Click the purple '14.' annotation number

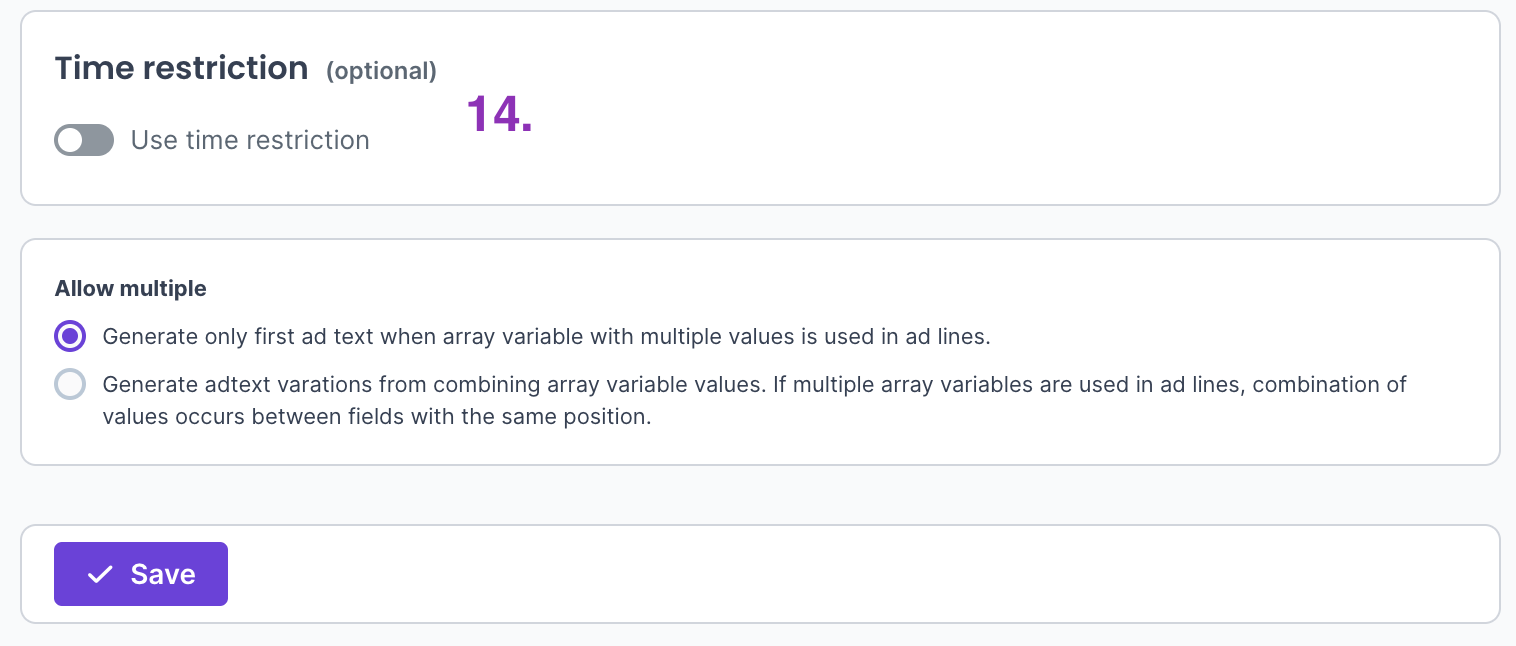pyautogui.click(x=499, y=115)
